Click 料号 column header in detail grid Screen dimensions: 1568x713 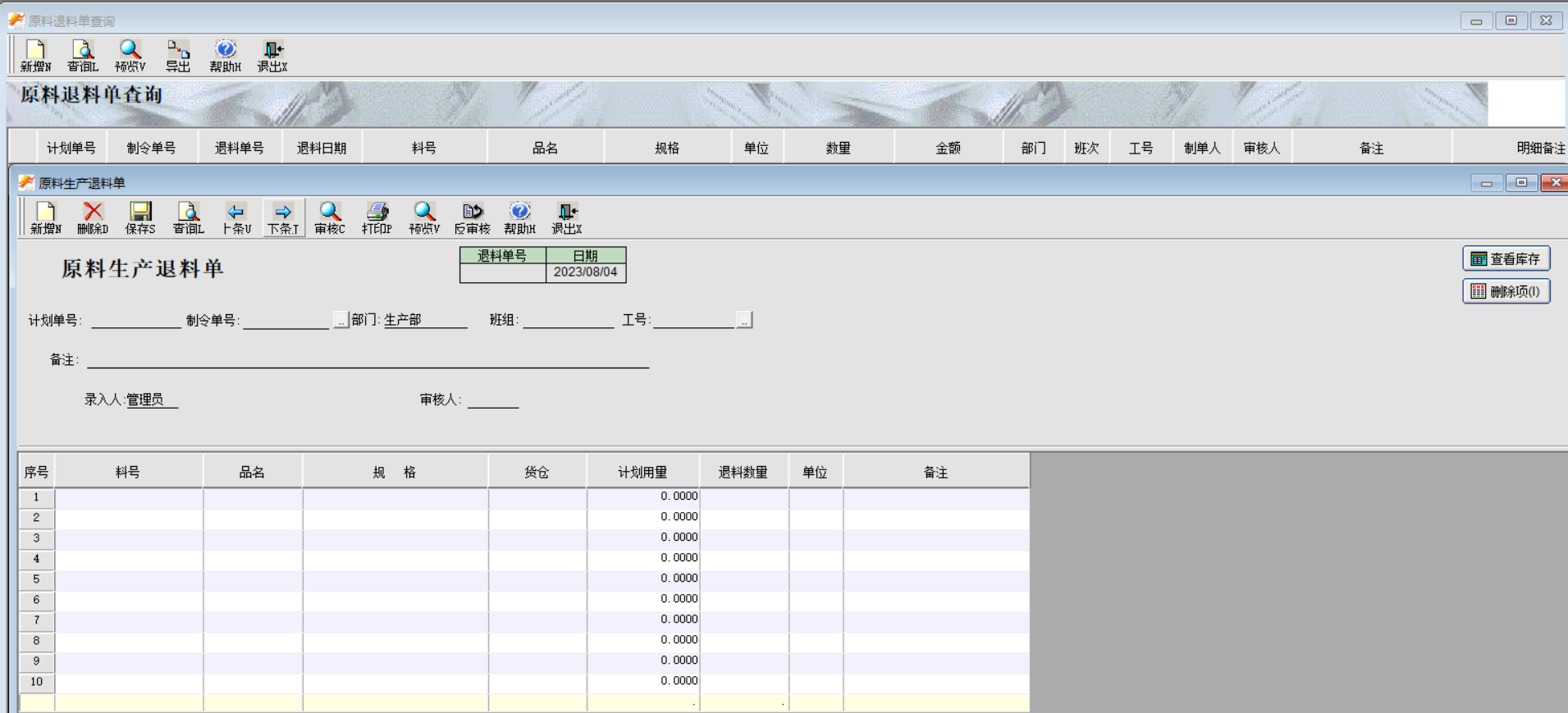(128, 472)
